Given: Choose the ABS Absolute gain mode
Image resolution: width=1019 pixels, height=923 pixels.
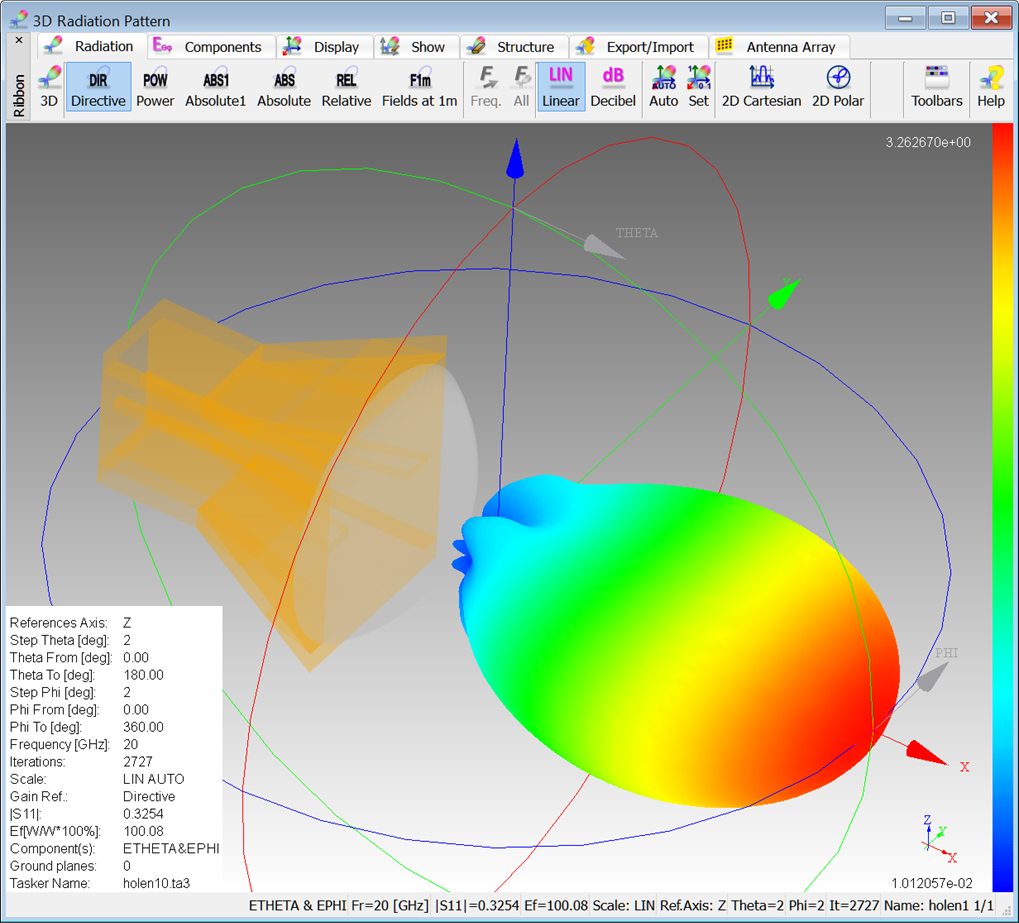Looking at the screenshot, I should 284,88.
